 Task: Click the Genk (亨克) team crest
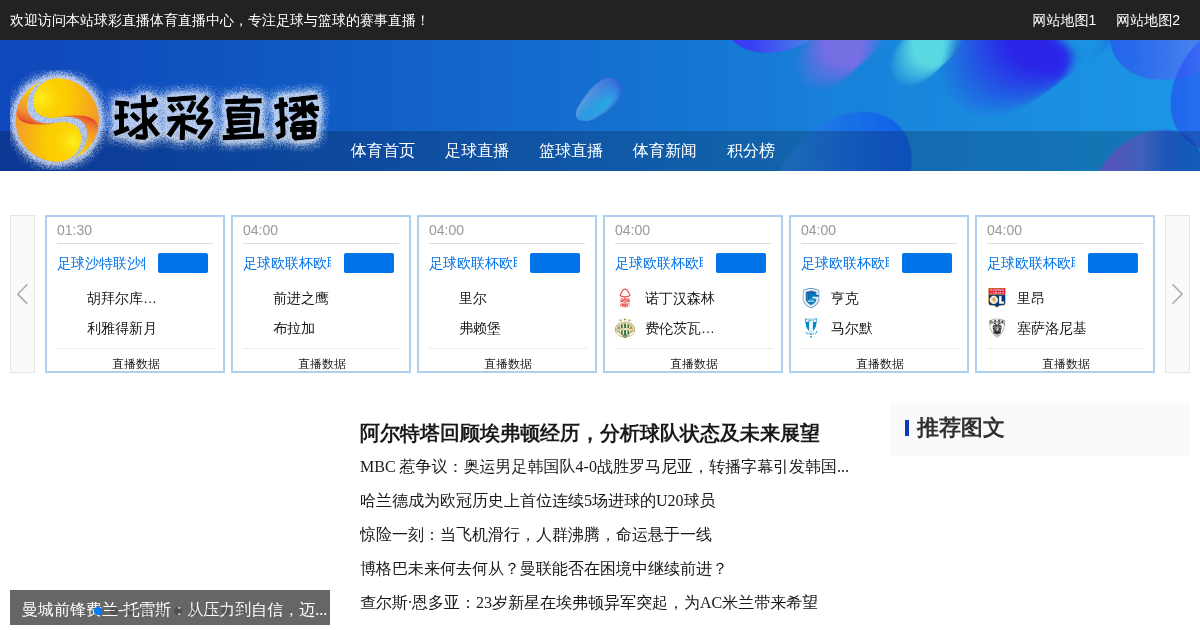[811, 298]
